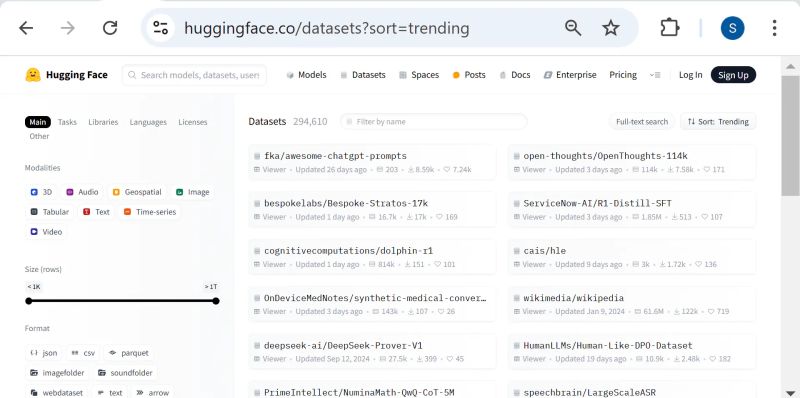800x398 pixels.
Task: Select the 3D modality icon filter
Action: (x=41, y=192)
